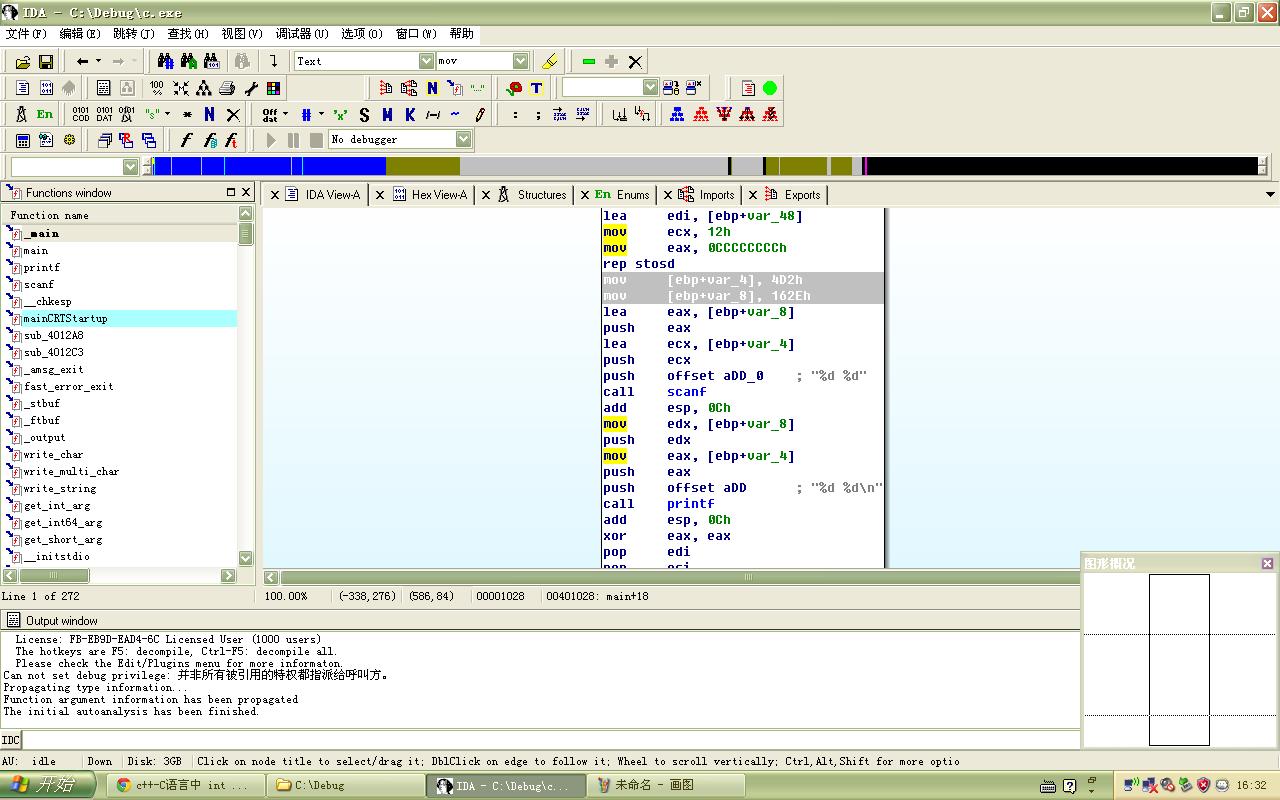Click the debugger stop button
The height and width of the screenshot is (800, 1280).
click(316, 140)
